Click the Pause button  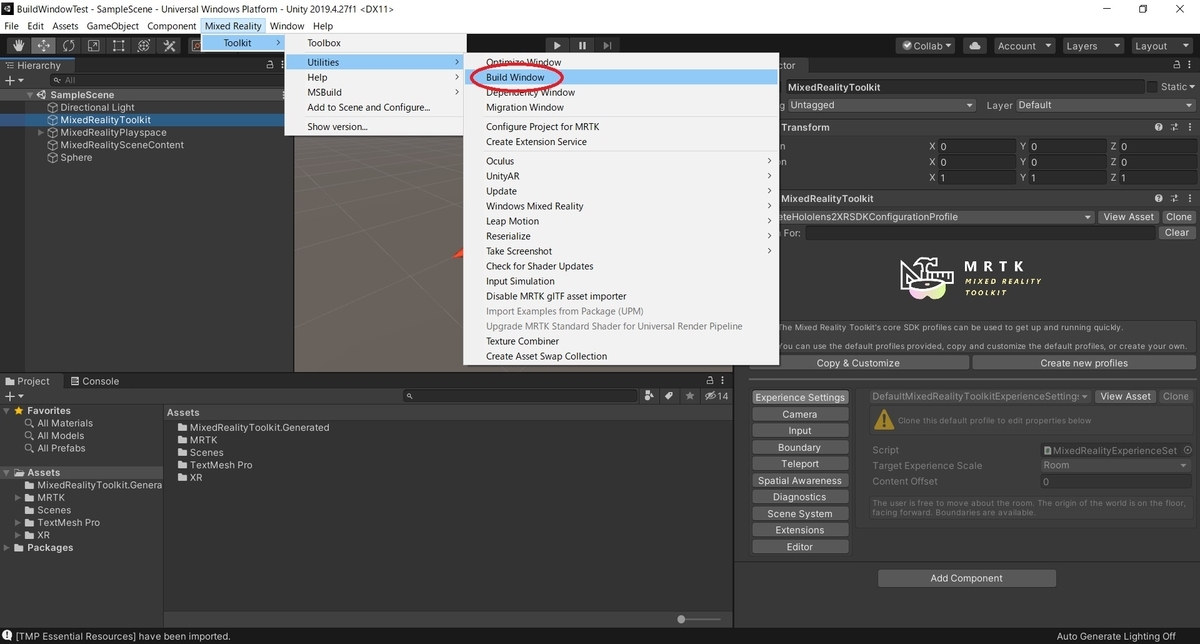(x=582, y=46)
